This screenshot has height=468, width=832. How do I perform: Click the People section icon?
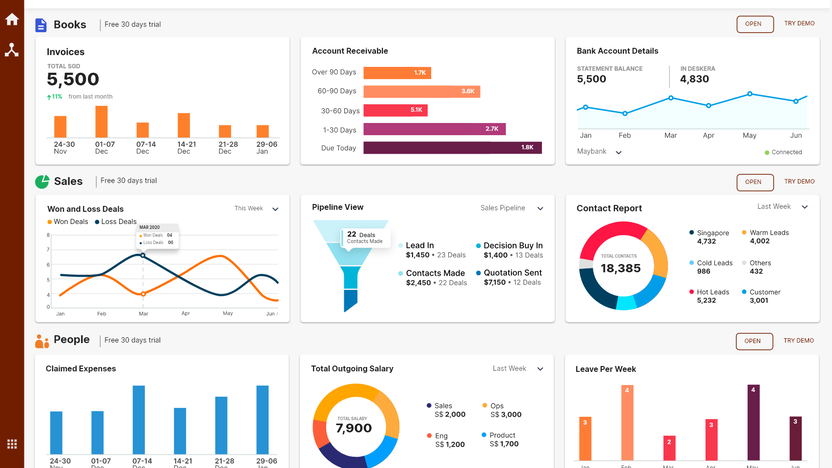(x=42, y=341)
